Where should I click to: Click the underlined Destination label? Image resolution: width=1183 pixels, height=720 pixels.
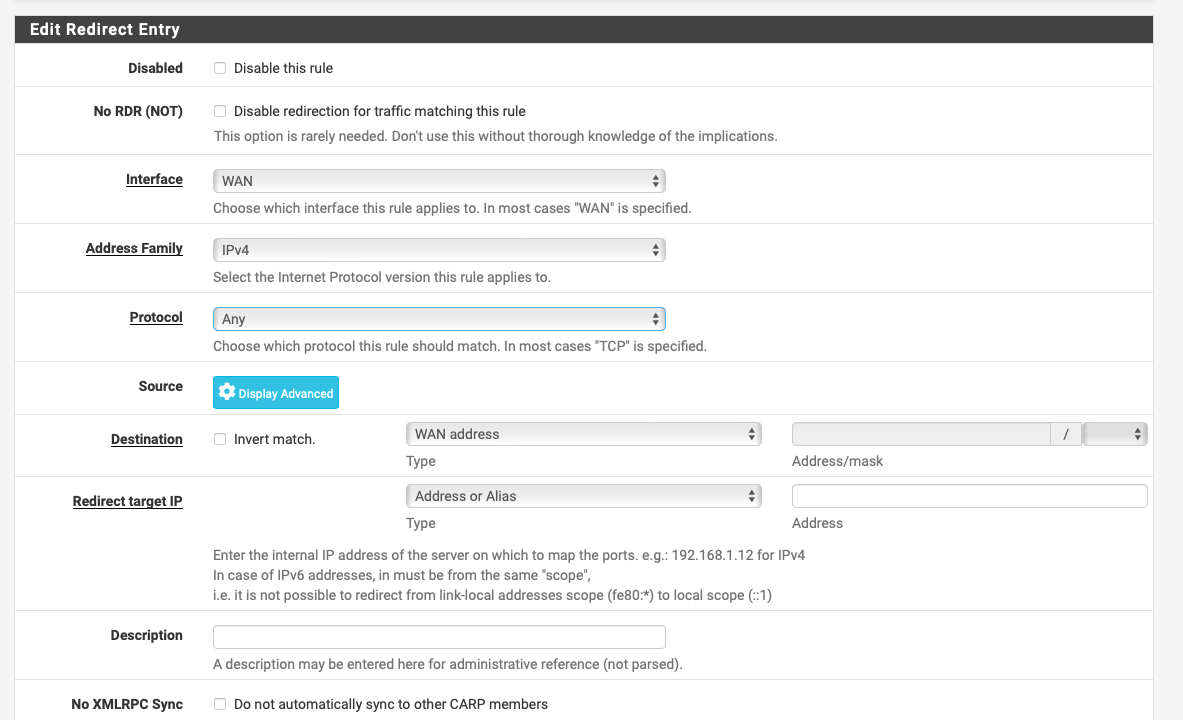coord(147,439)
